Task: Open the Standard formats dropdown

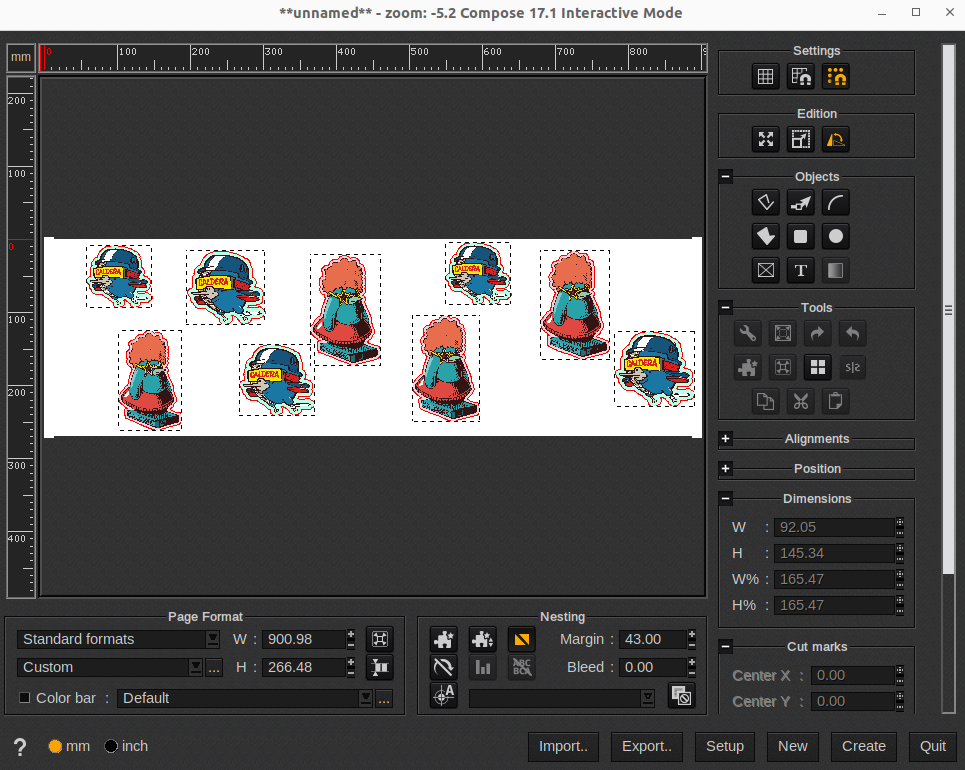Action: click(115, 639)
